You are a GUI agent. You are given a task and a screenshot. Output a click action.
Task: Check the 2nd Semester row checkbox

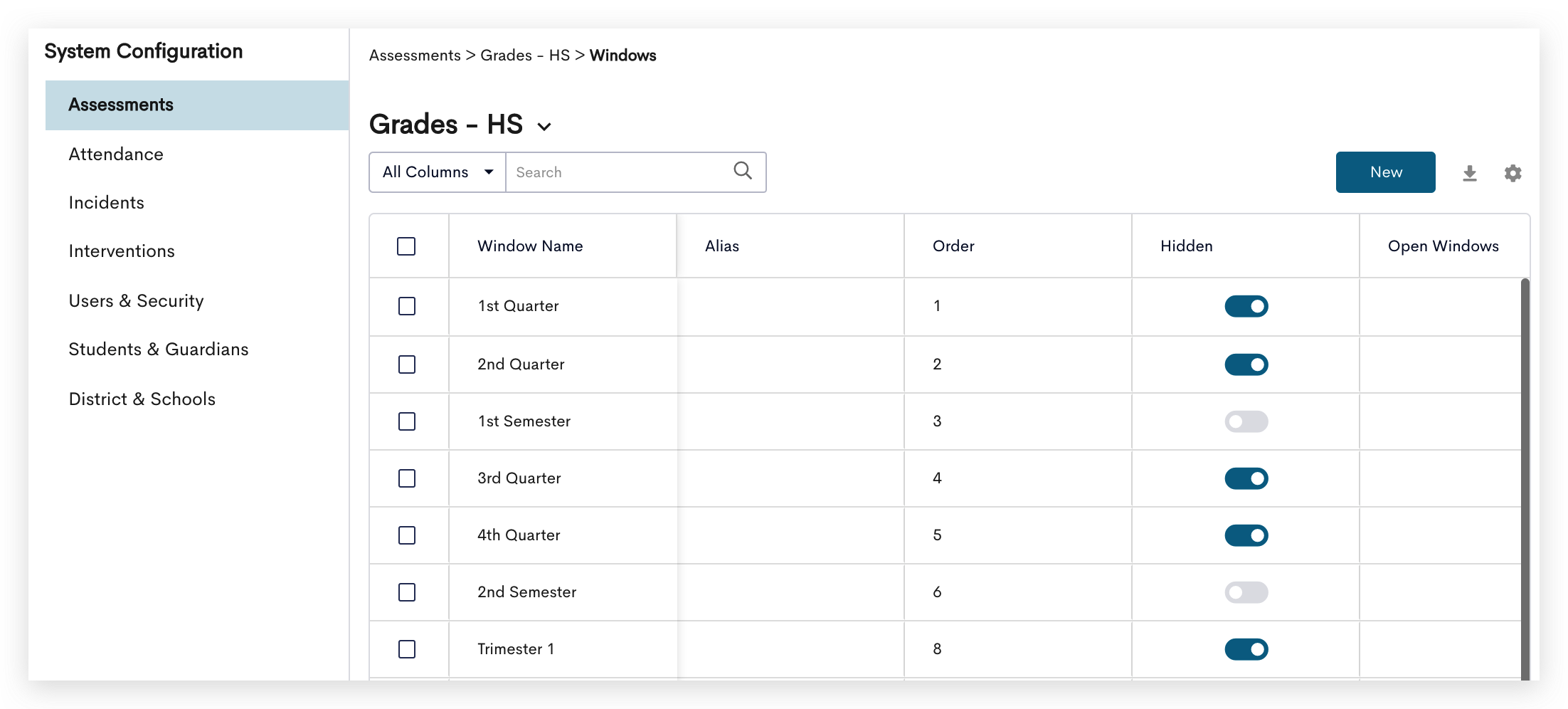point(407,592)
